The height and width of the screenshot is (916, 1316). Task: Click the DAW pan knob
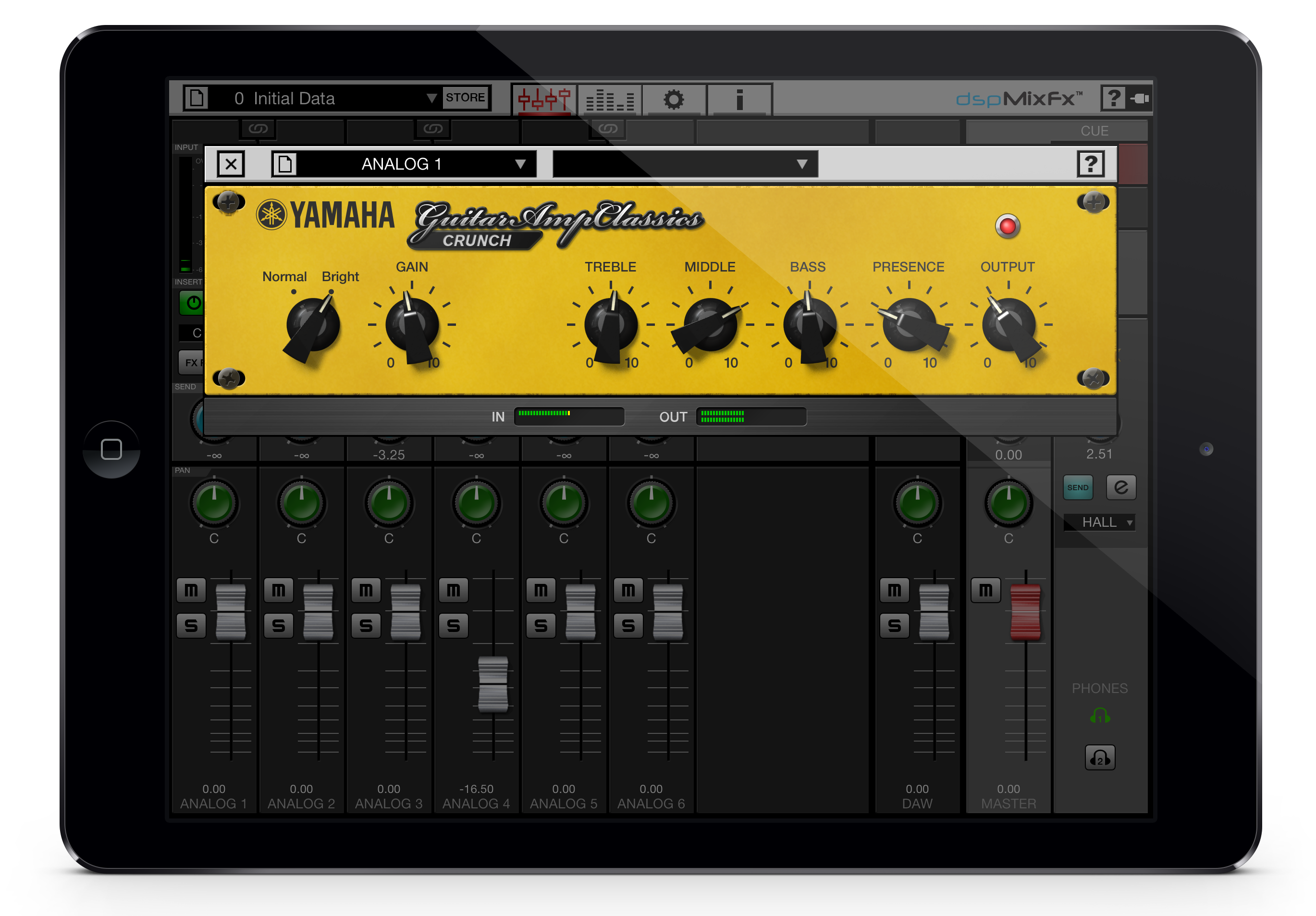click(917, 503)
